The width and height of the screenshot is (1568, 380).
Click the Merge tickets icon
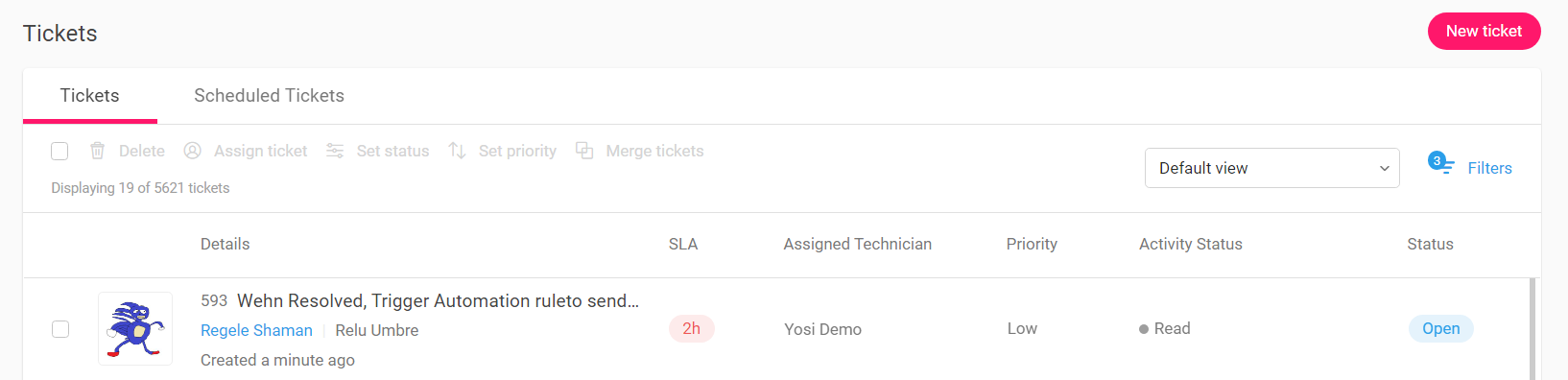(x=584, y=151)
